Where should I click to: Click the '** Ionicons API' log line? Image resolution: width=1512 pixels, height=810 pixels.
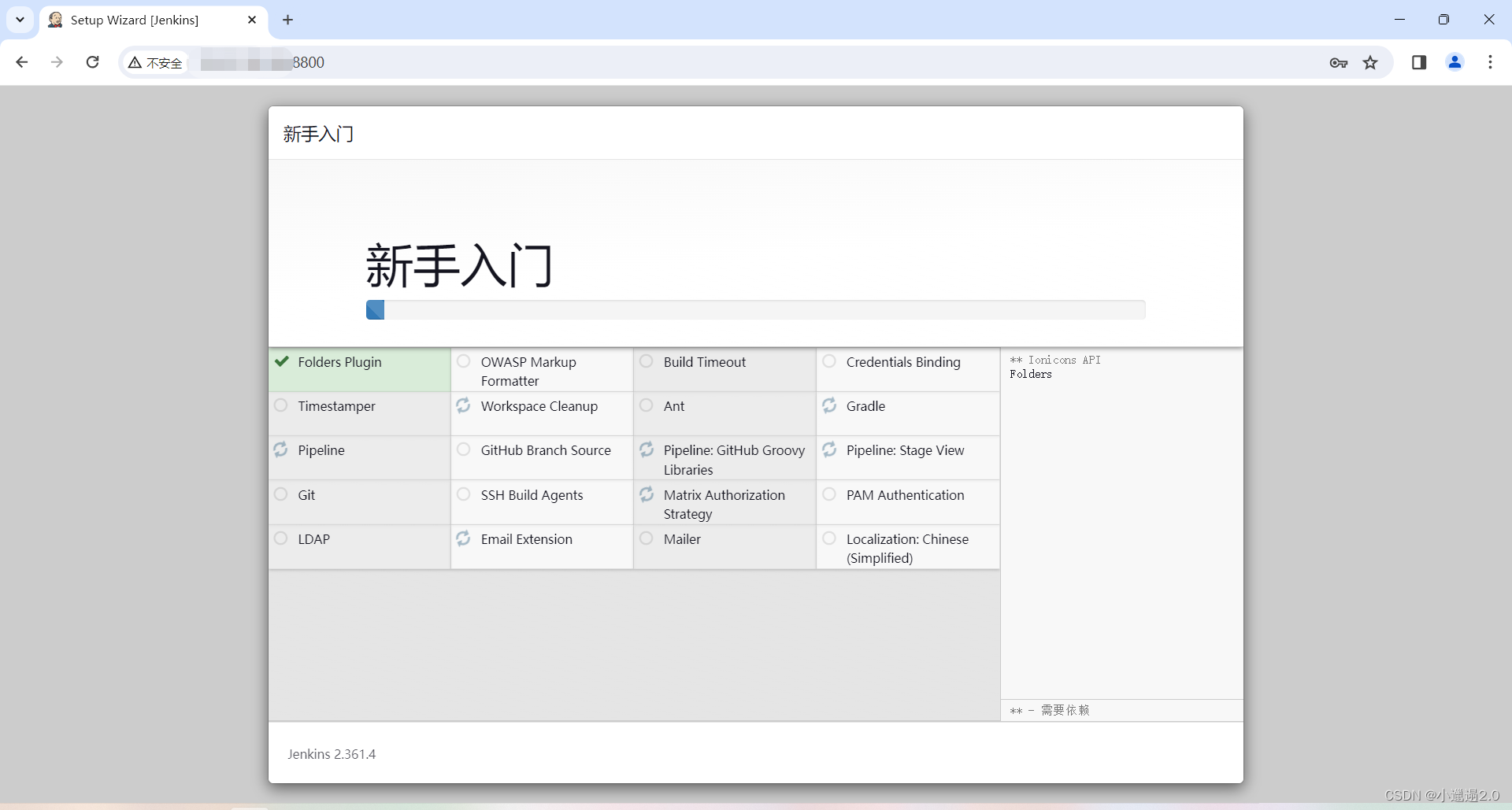tap(1055, 360)
